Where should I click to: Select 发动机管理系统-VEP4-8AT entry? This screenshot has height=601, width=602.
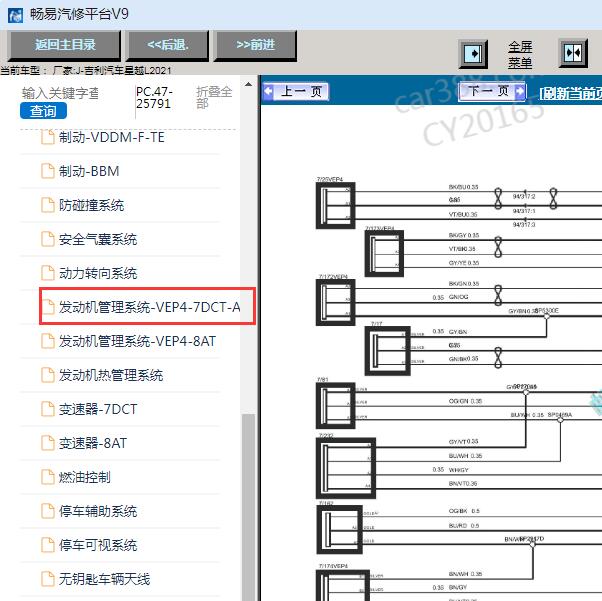[x=137, y=341]
